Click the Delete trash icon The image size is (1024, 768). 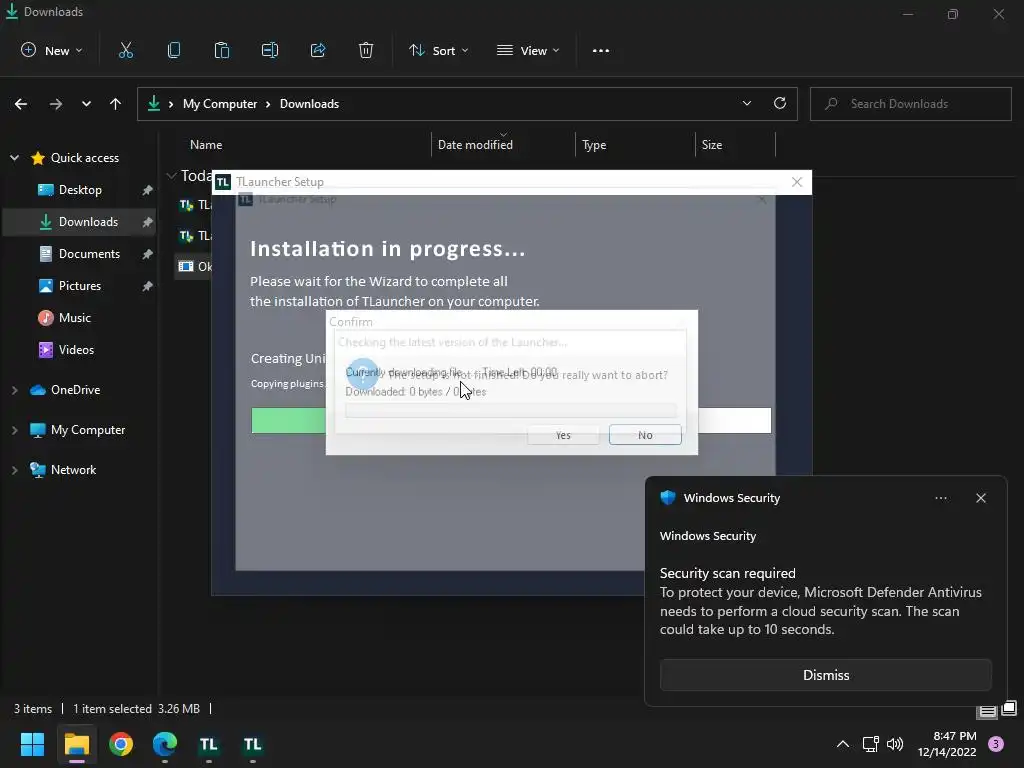366,50
